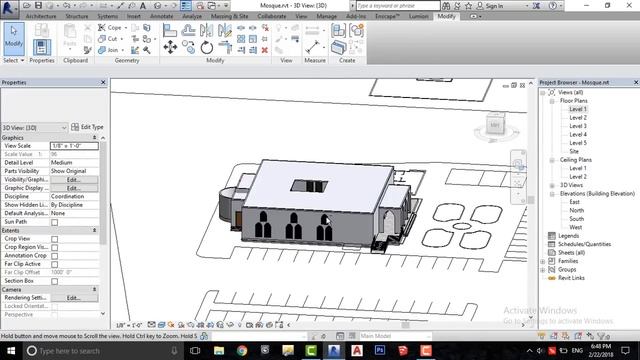Viewport: 640px width, 360px height.
Task: Activate the Copy tool in Modify panel
Action: point(188,47)
